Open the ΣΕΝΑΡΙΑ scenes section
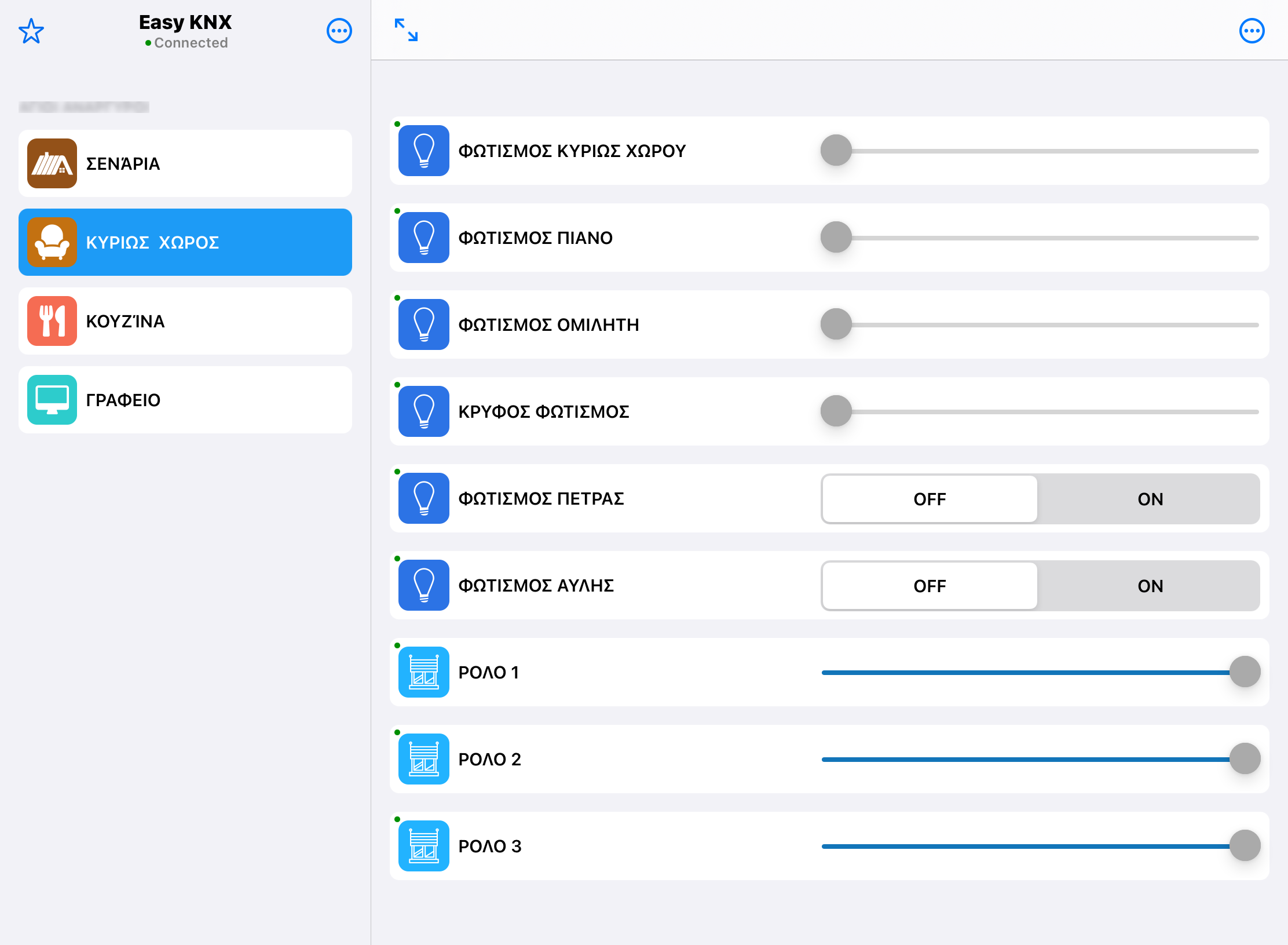Image resolution: width=1288 pixels, height=945 pixels. click(185, 163)
